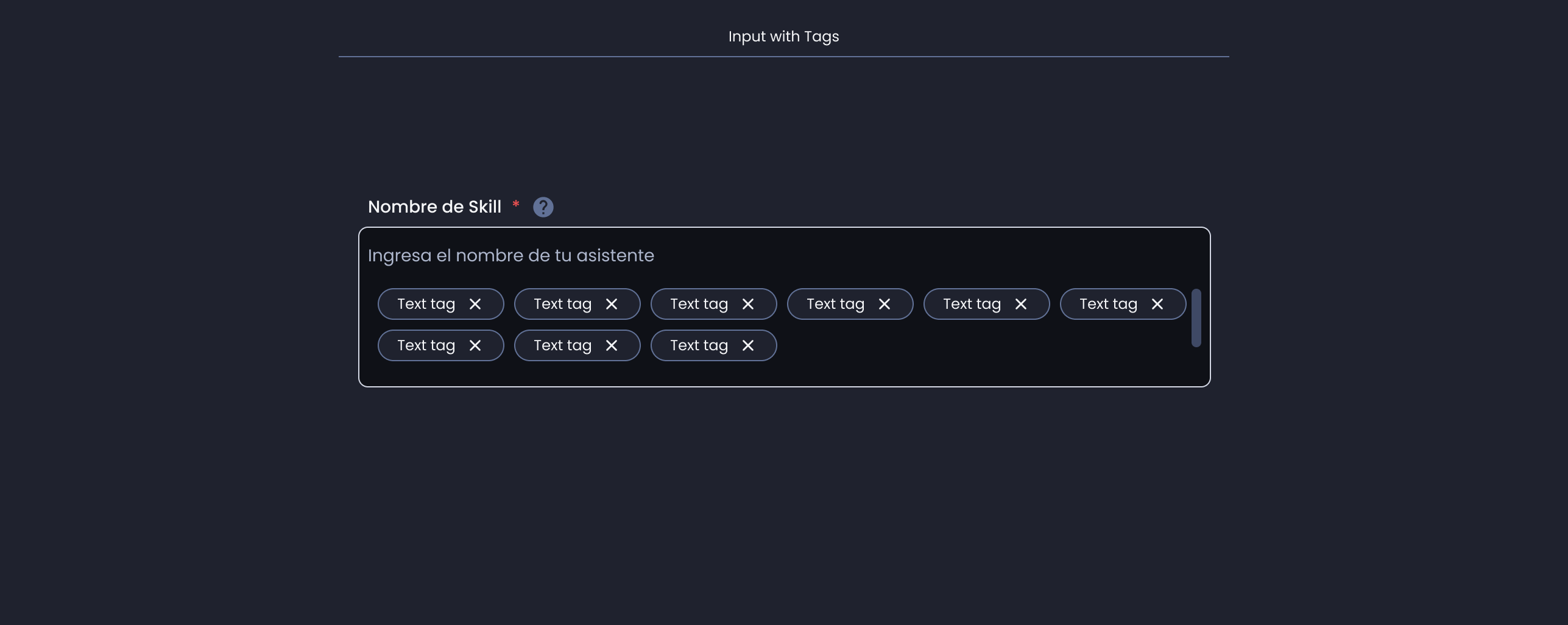This screenshot has width=1568, height=625.
Task: Click the red required asterisk
Action: (x=516, y=205)
